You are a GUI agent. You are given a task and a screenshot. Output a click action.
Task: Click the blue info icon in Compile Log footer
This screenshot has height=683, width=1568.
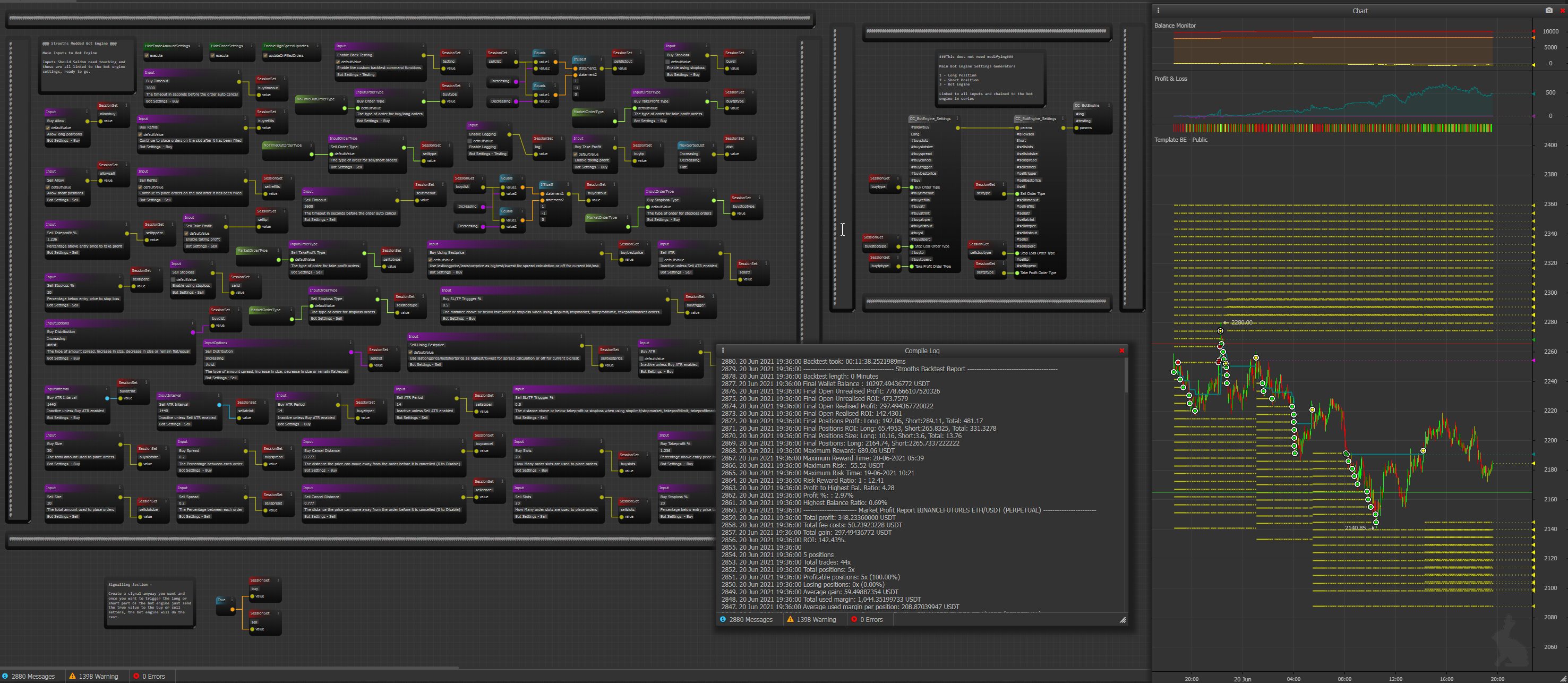pyautogui.click(x=723, y=619)
